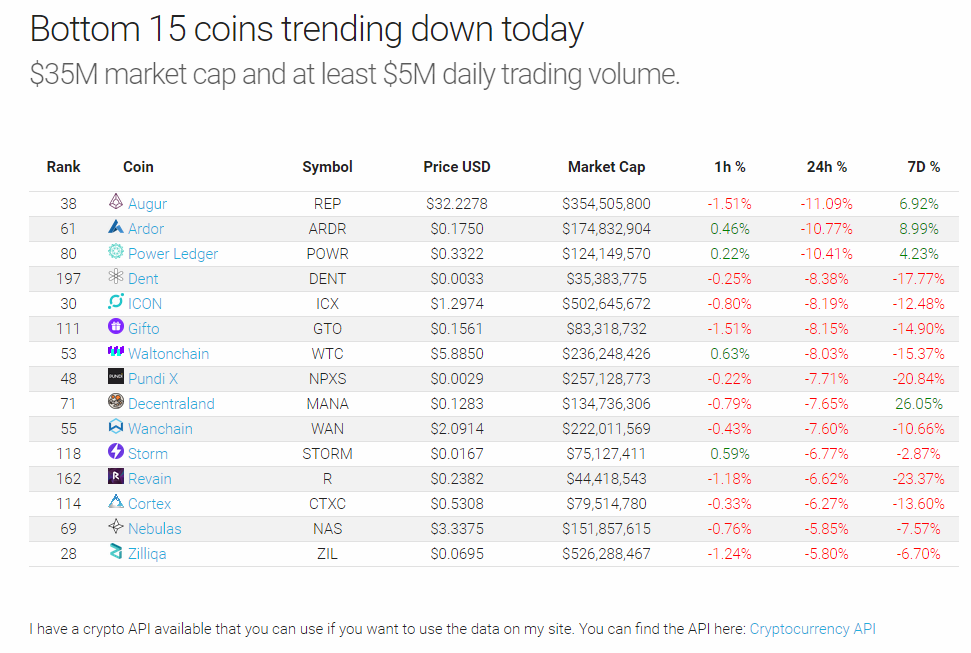Viewport: 971px width, 653px height.
Task: Select the Decentraland coin icon
Action: [115, 403]
